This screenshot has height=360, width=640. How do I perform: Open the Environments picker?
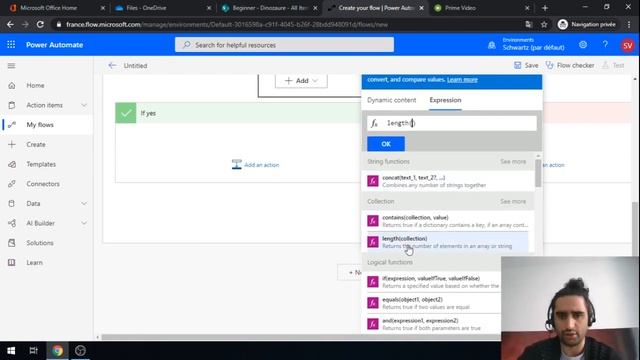(x=527, y=44)
